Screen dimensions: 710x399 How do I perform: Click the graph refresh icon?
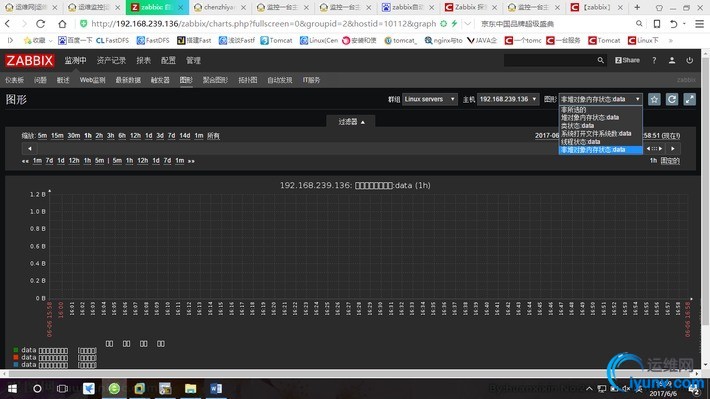click(672, 99)
